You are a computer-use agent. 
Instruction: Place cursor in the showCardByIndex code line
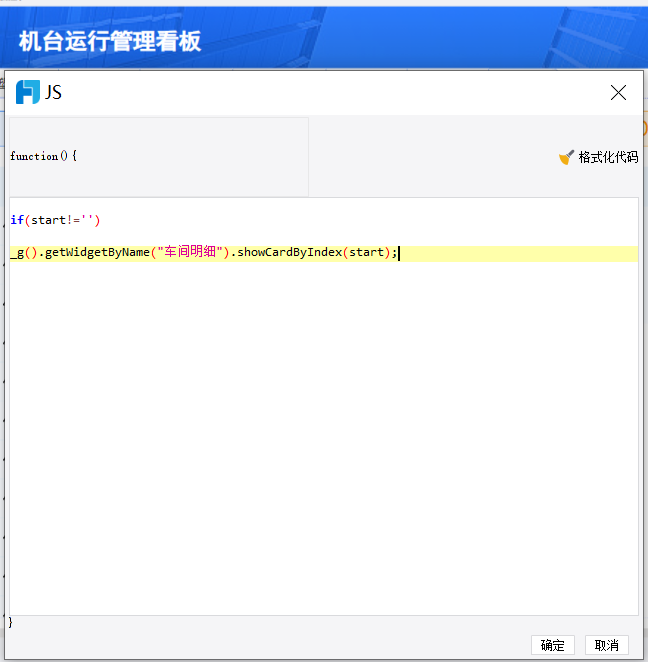[324, 253]
